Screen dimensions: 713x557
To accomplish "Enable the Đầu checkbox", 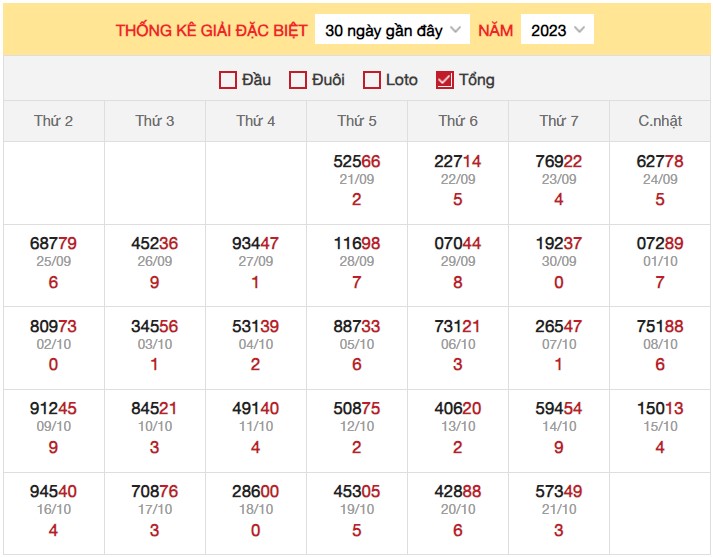I will coord(228,80).
